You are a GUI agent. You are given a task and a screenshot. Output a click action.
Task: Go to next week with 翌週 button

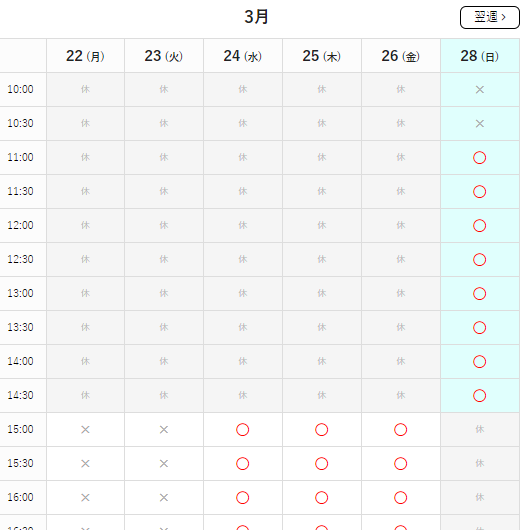[x=489, y=17]
